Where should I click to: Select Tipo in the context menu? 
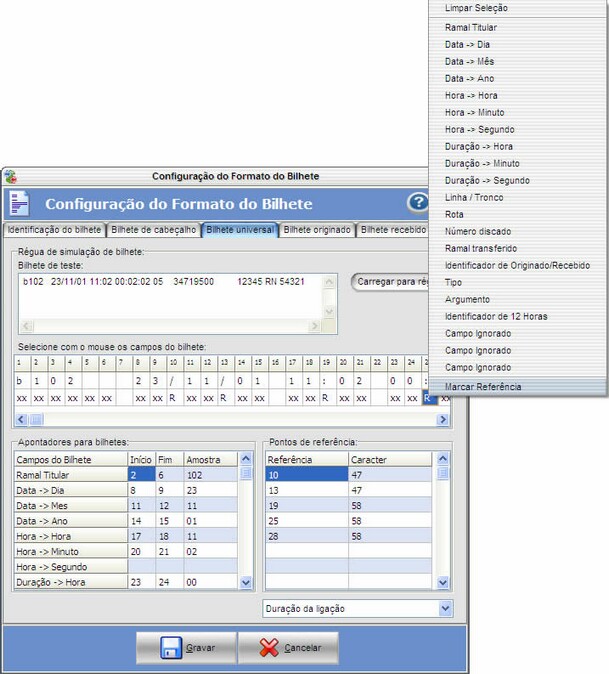pos(453,282)
